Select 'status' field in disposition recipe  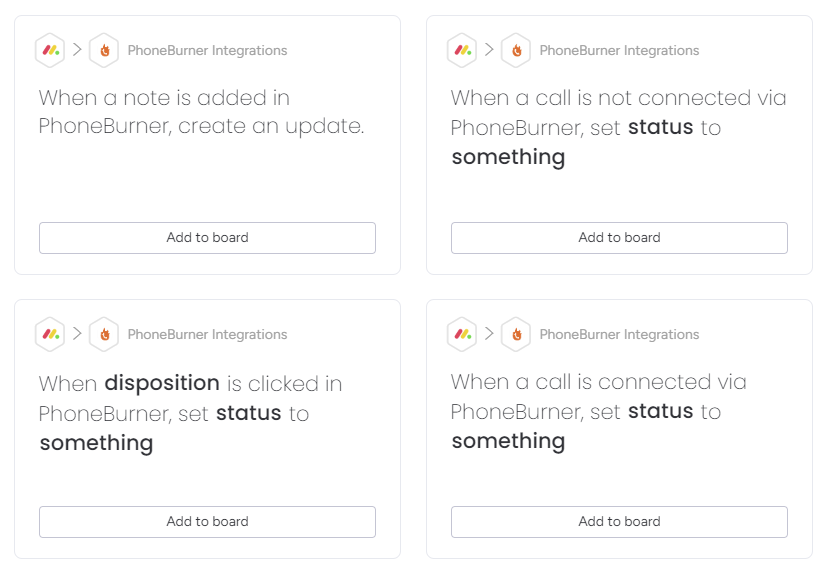pyautogui.click(x=249, y=413)
